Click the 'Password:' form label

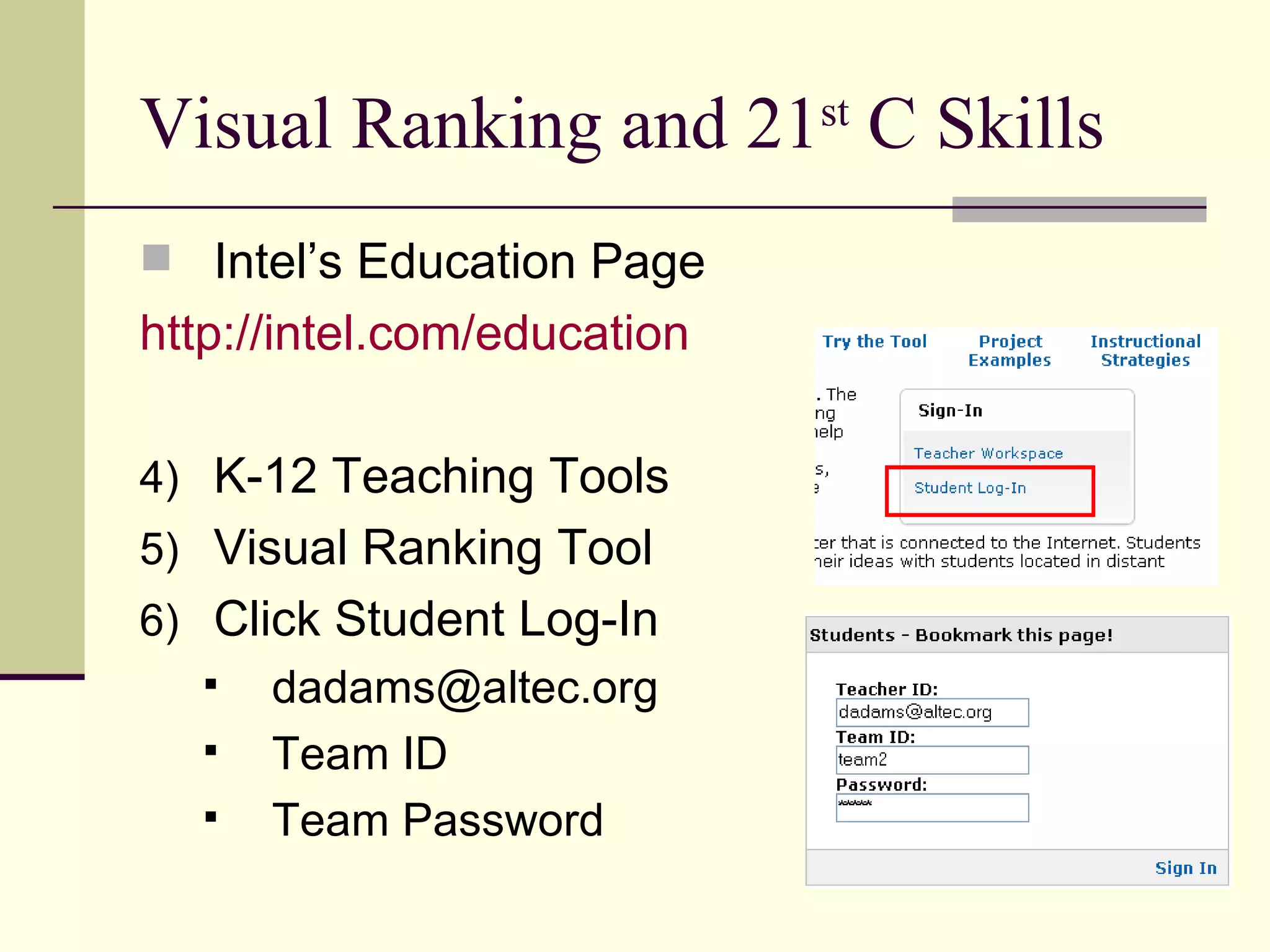[881, 785]
